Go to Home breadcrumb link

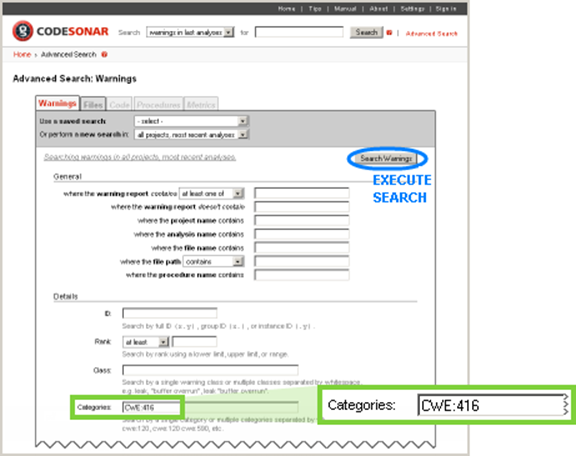pos(22,54)
